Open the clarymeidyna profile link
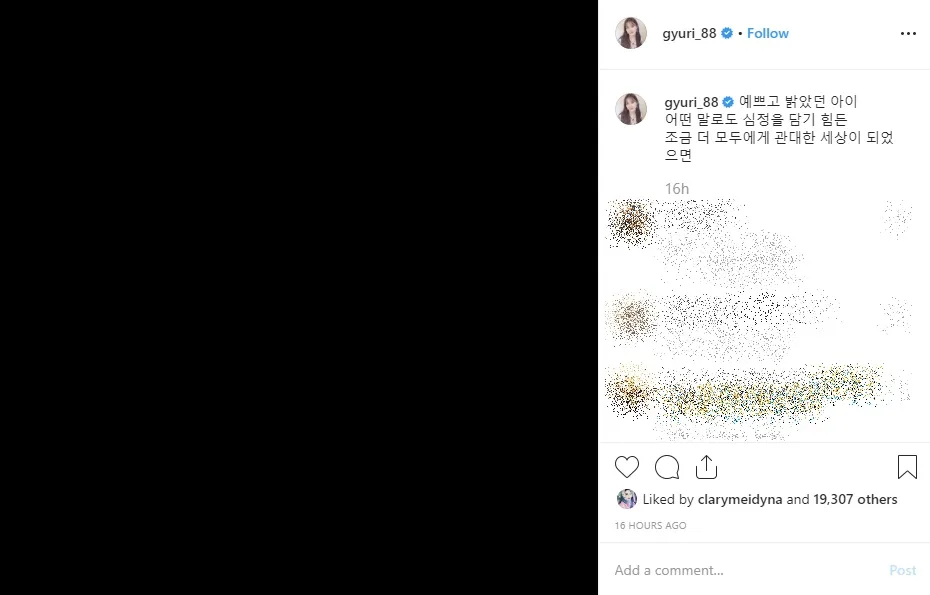Screen dimensions: 930x595 [x=740, y=499]
